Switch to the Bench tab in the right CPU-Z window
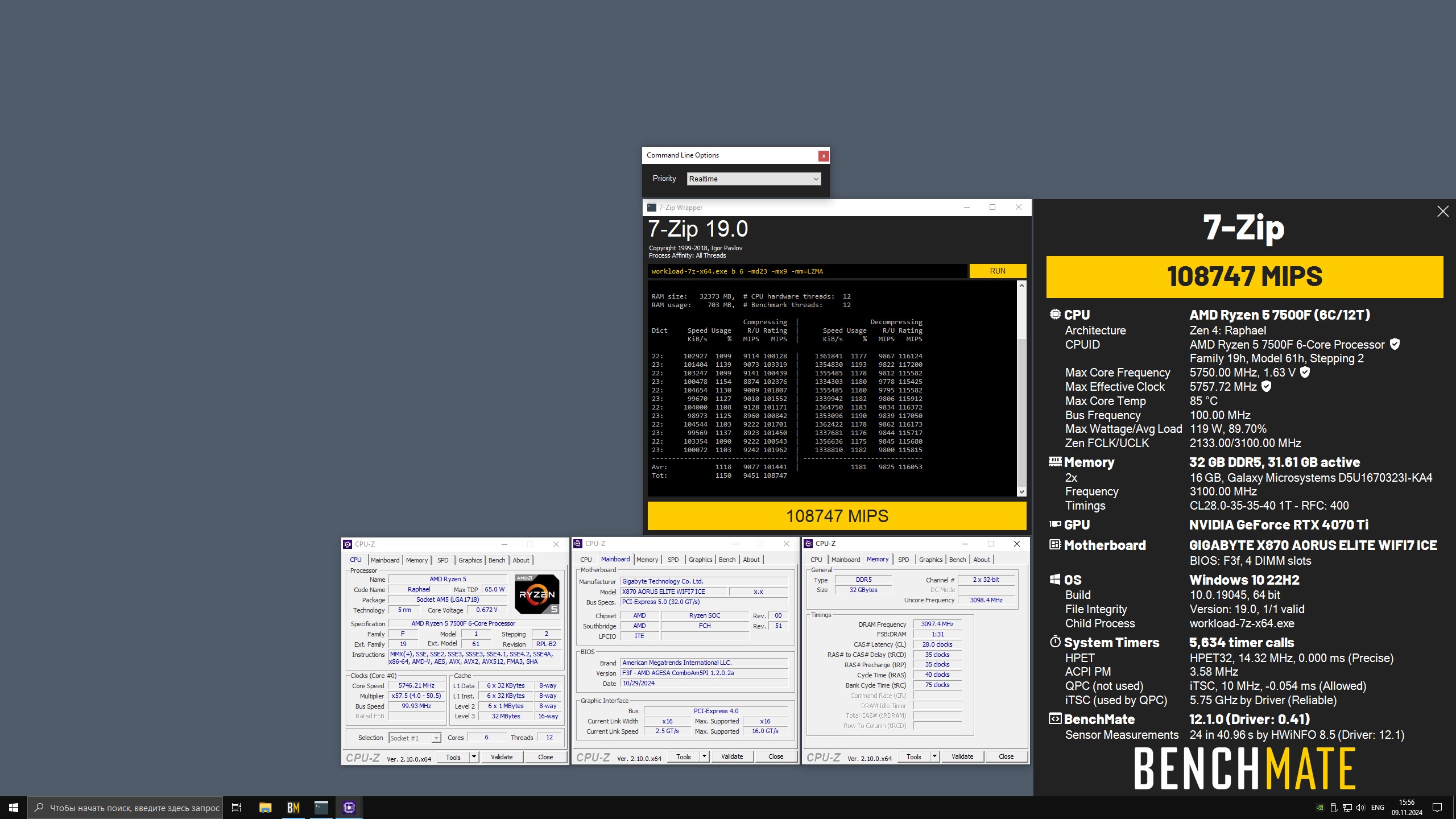This screenshot has width=1456, height=819. pos(957,560)
